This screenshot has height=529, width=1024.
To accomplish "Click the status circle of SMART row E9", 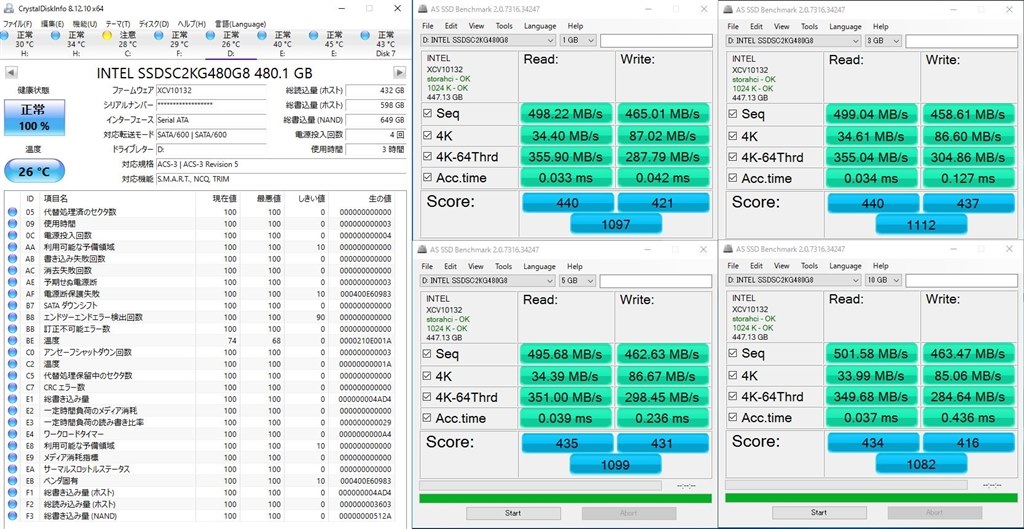I will [x=12, y=458].
